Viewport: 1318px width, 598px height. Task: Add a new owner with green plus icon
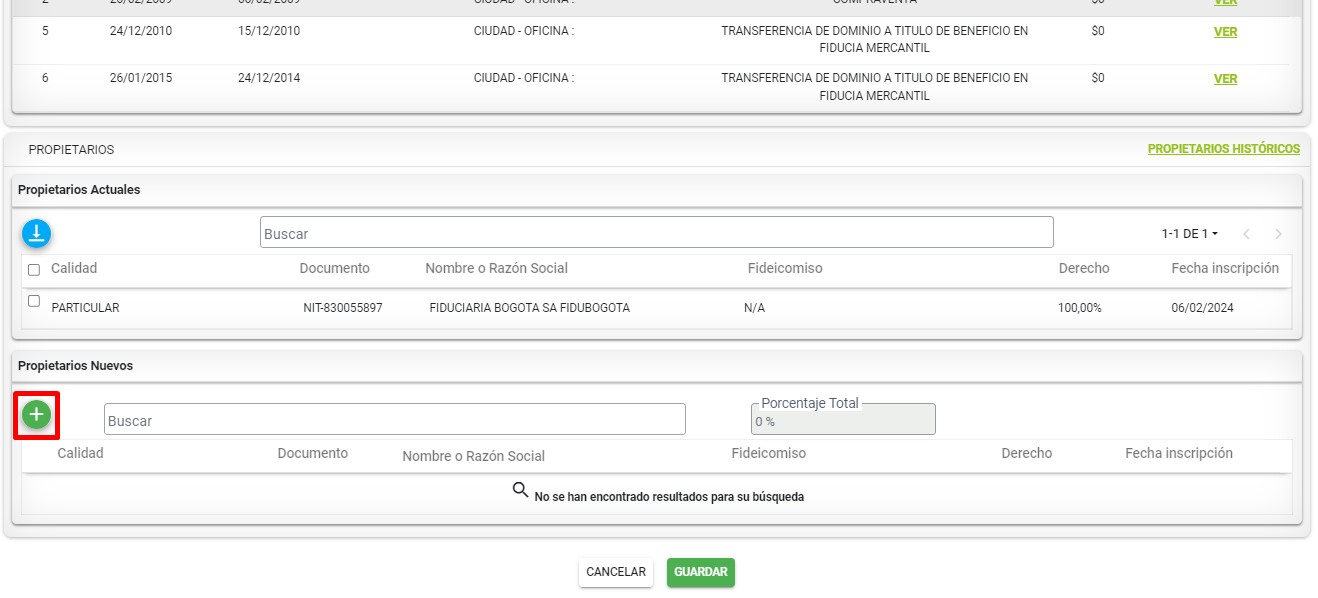click(37, 414)
